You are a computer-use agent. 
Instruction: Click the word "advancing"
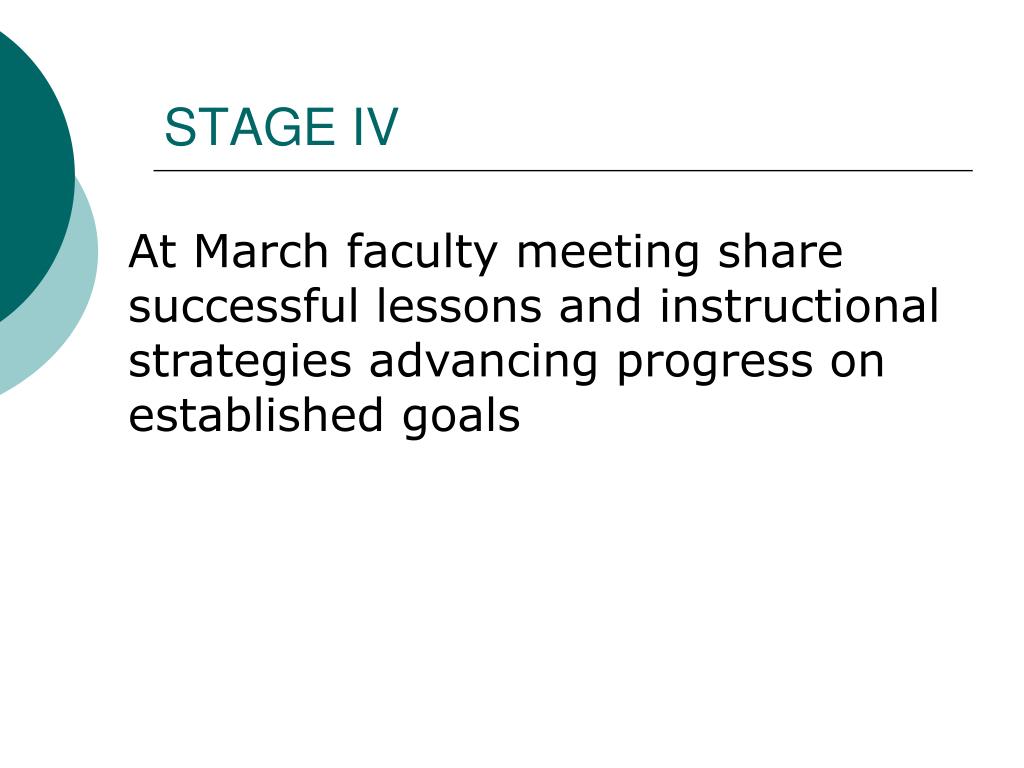pos(483,364)
